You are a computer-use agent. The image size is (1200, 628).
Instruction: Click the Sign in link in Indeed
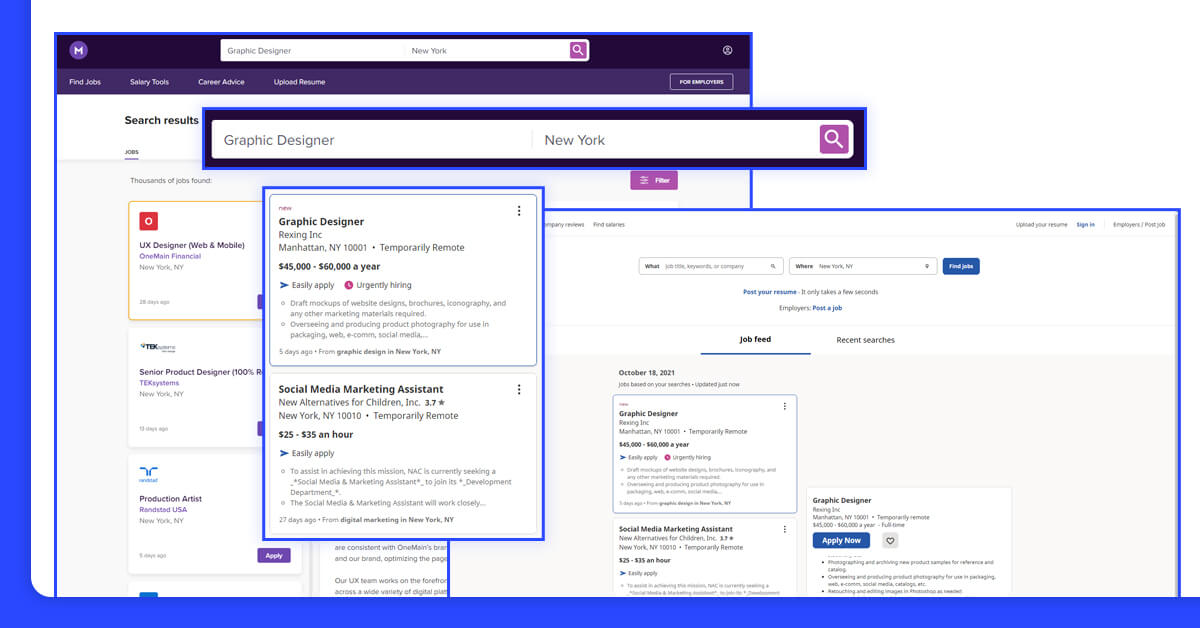pyautogui.click(x=1085, y=225)
